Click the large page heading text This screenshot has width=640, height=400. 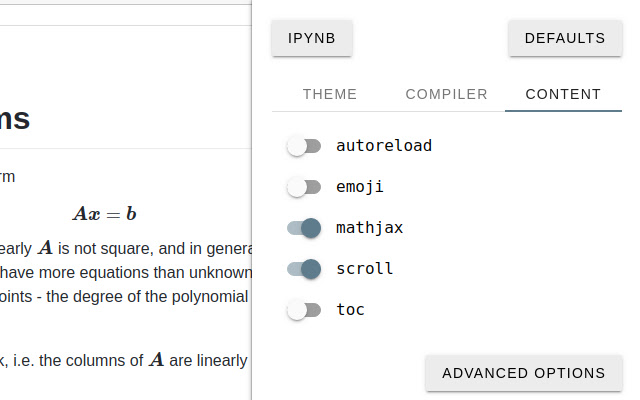click(15, 120)
